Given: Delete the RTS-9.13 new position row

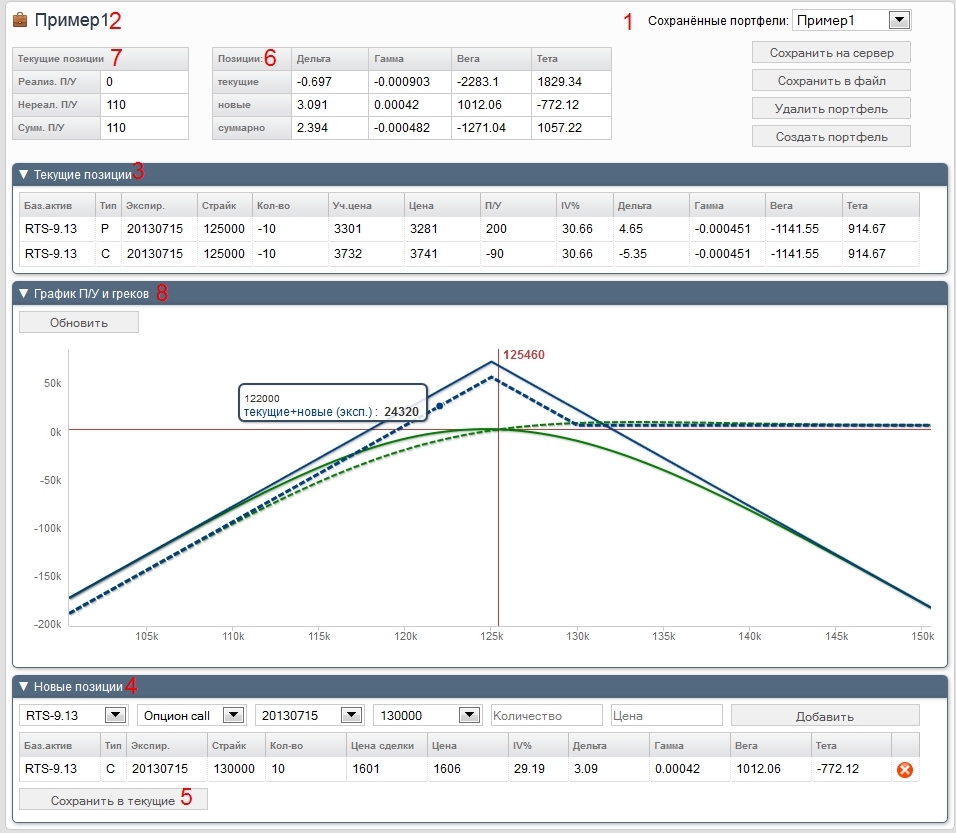Looking at the screenshot, I should tap(905, 769).
